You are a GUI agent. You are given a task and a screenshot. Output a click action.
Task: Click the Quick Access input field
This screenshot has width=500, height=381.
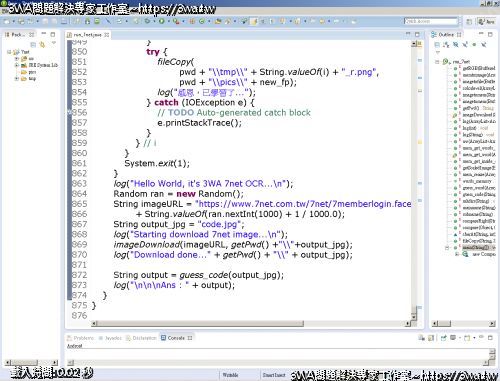[431, 21]
